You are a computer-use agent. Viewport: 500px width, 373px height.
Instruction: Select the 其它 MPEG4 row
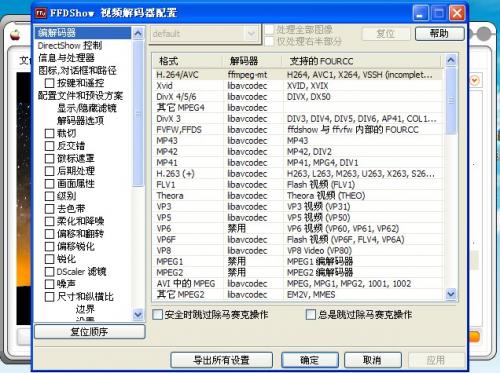pyautogui.click(x=298, y=108)
